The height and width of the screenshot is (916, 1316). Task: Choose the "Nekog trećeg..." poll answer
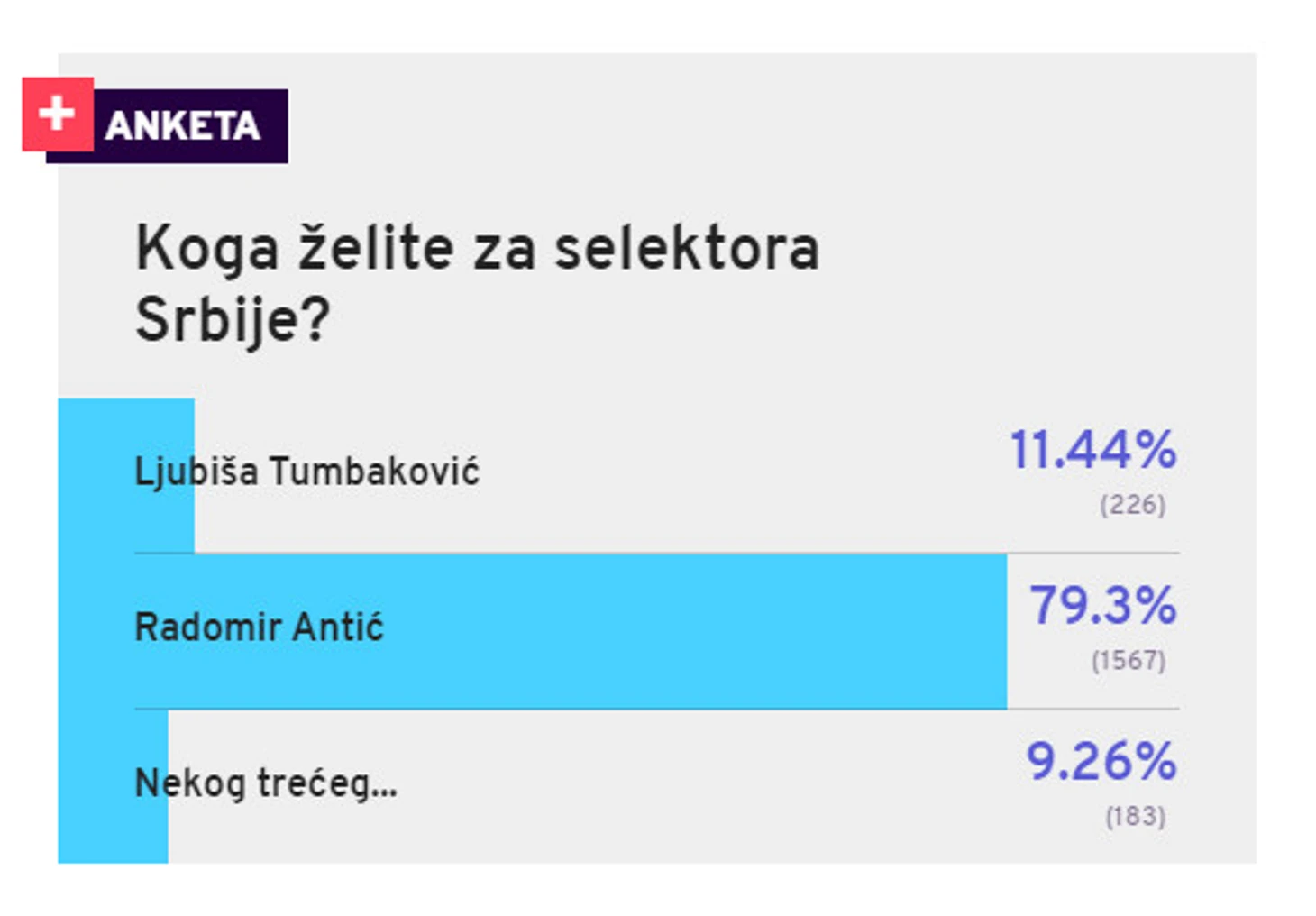pos(265,783)
